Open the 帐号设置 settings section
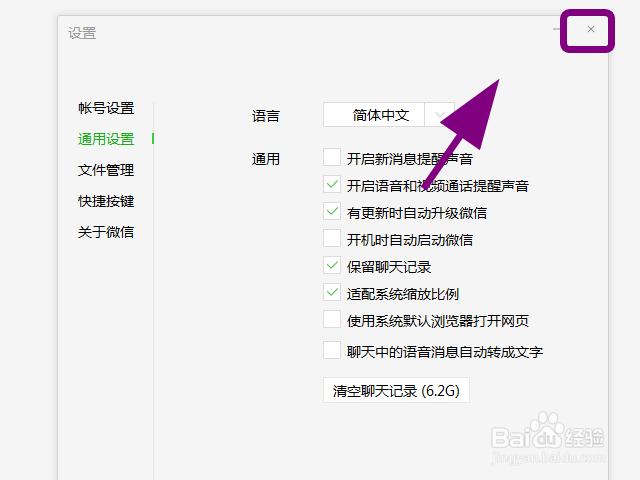The height and width of the screenshot is (480, 640). (x=106, y=108)
